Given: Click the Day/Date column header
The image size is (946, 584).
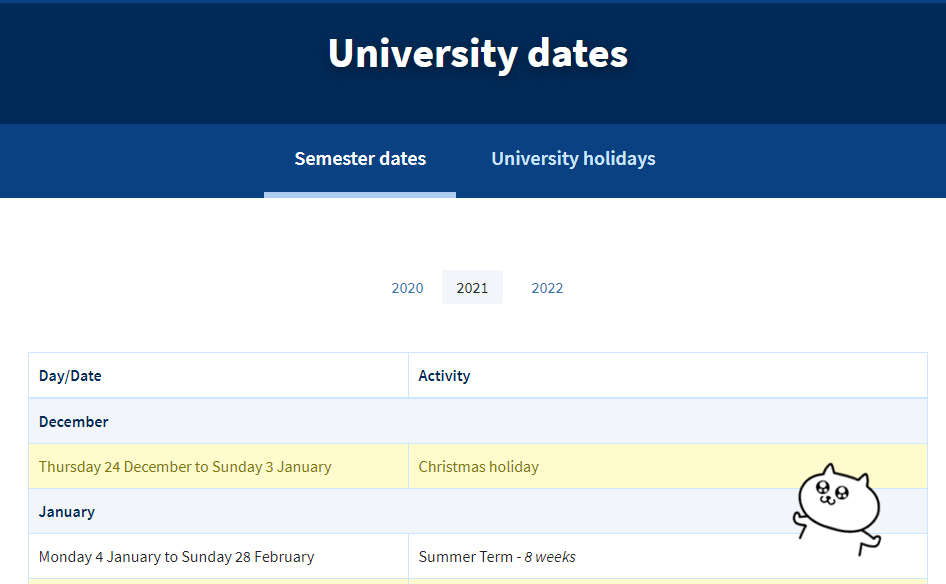Looking at the screenshot, I should [x=70, y=376].
